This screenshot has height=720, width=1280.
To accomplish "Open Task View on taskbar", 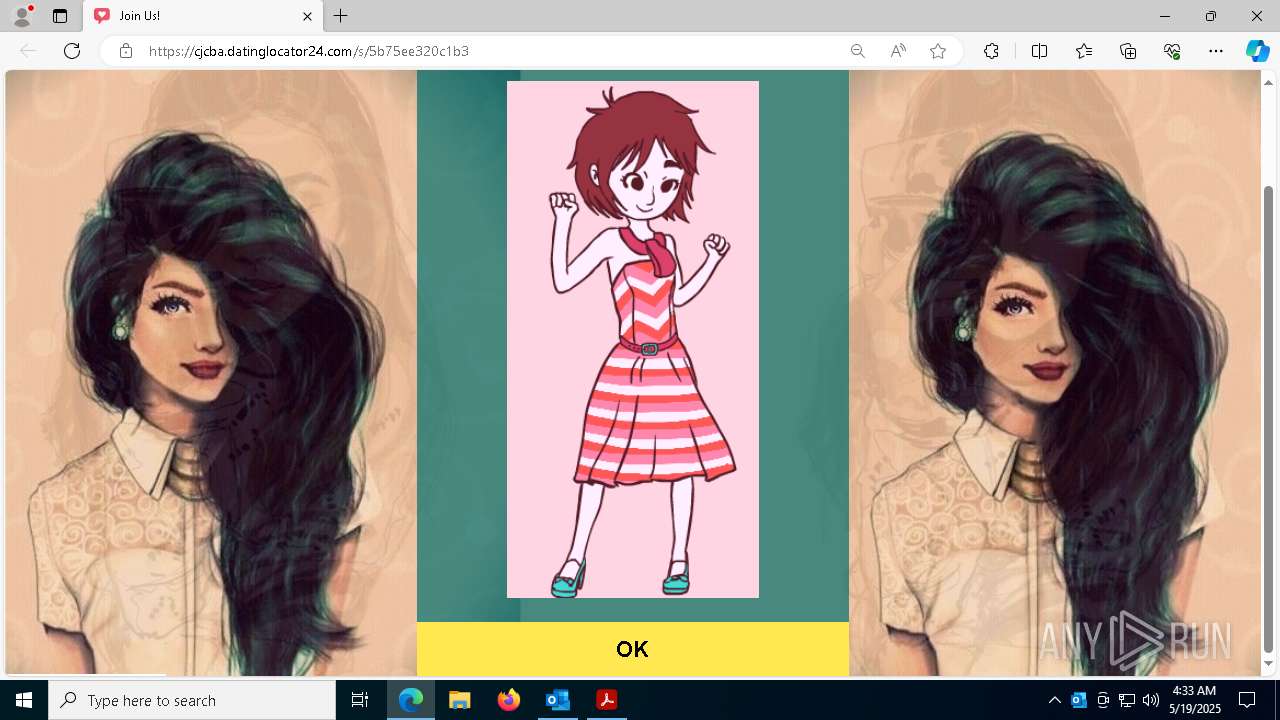I will pyautogui.click(x=360, y=700).
